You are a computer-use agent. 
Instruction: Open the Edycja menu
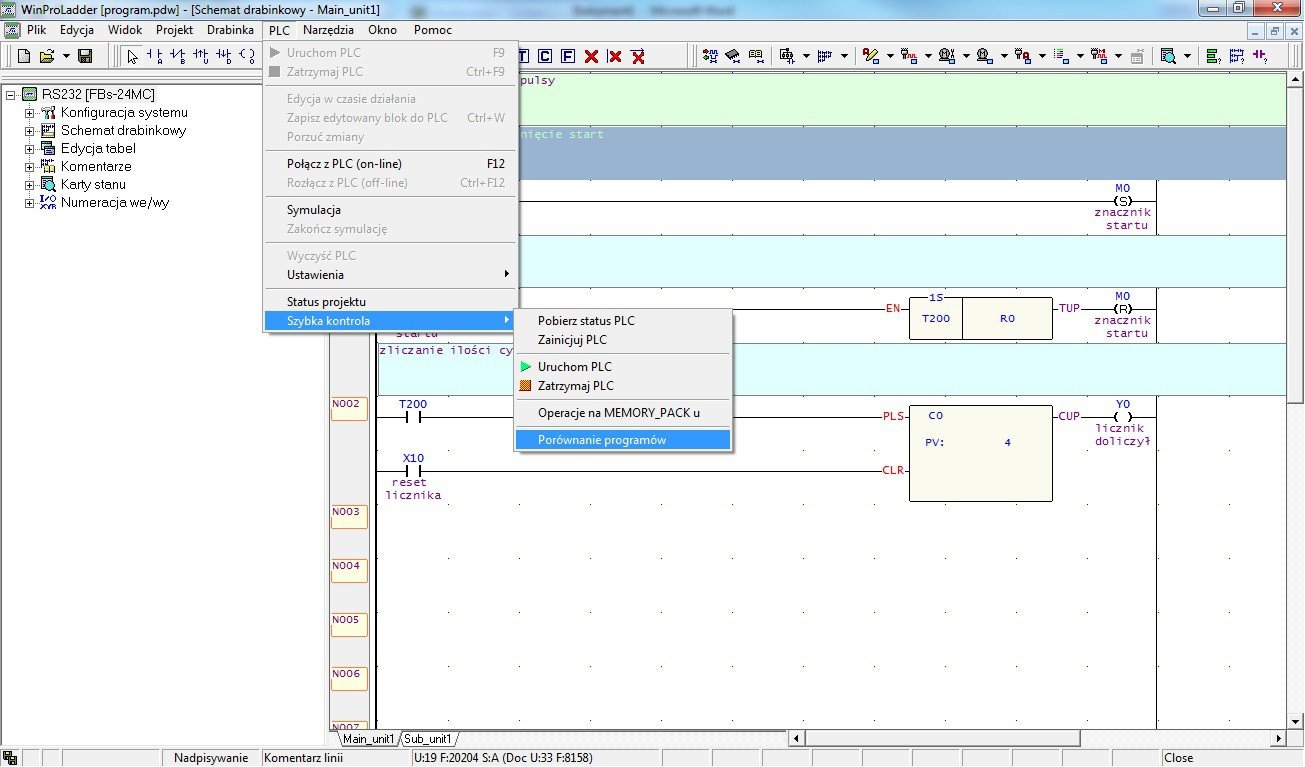click(77, 30)
